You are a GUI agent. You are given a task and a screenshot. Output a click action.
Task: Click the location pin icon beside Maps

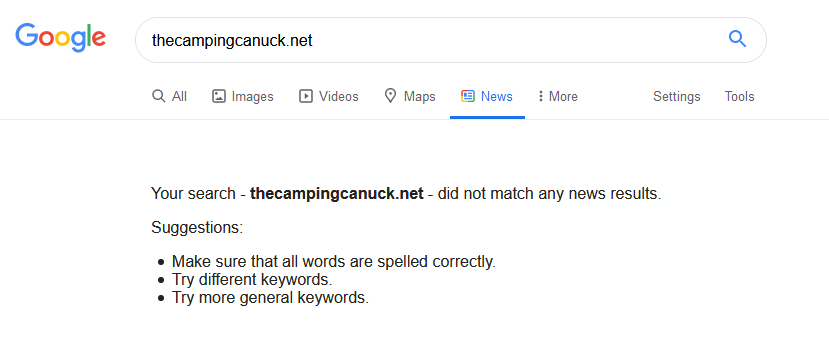click(x=390, y=96)
